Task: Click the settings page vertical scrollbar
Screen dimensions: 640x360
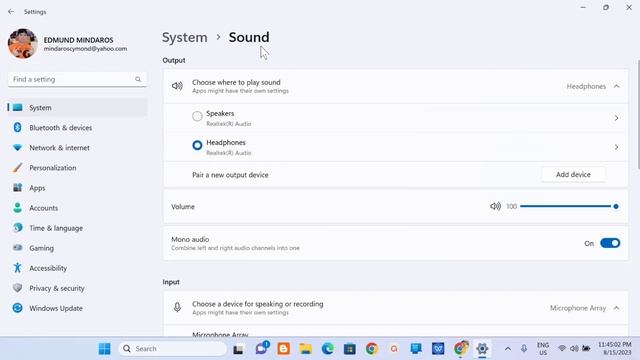Action: [x=638, y=114]
